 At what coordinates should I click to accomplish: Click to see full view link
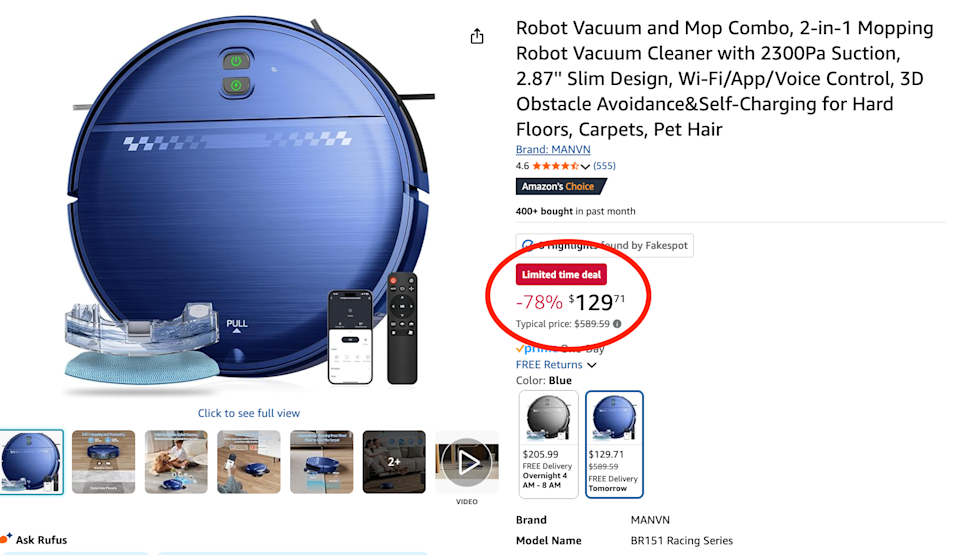tap(249, 413)
